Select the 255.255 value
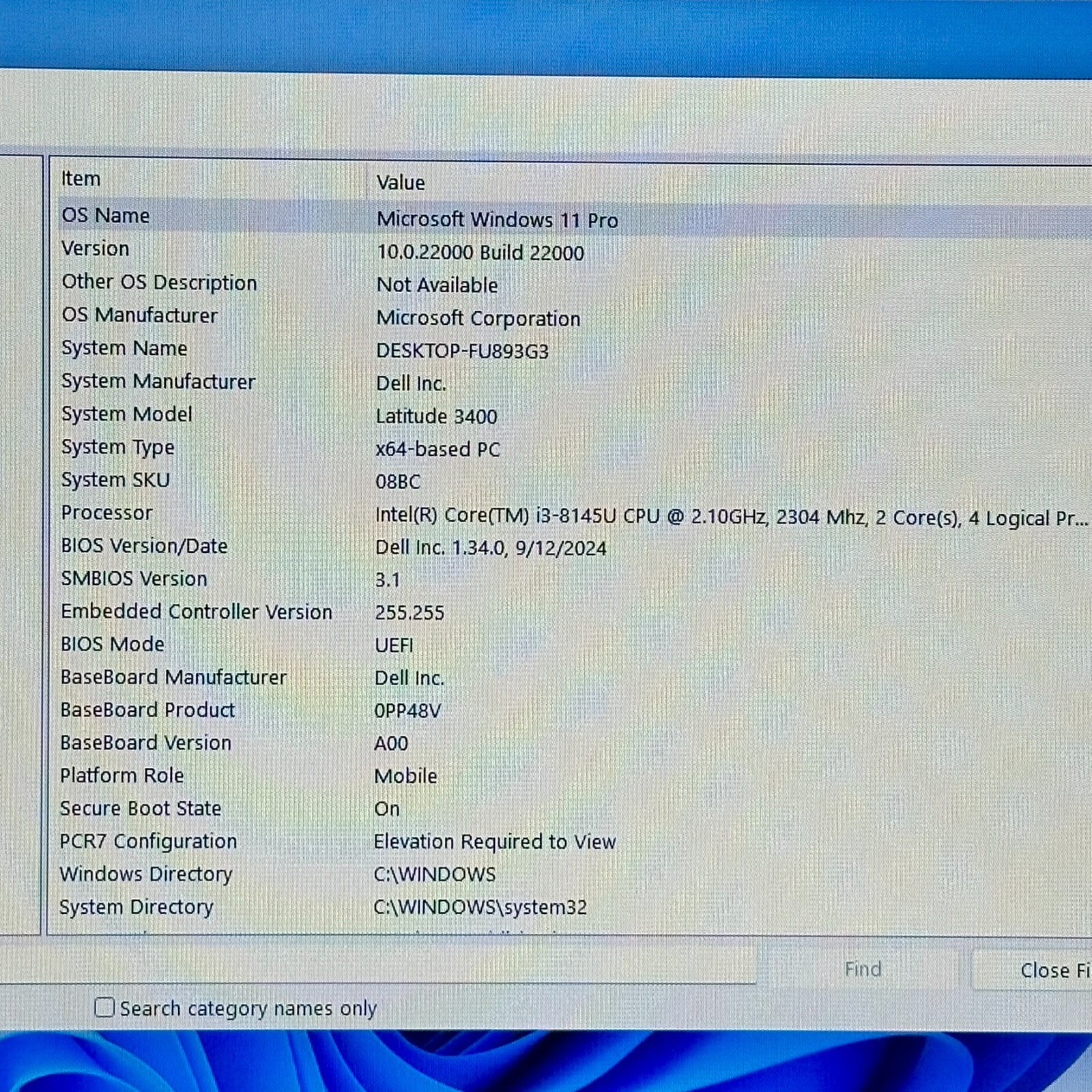1092x1092 pixels. (x=409, y=613)
